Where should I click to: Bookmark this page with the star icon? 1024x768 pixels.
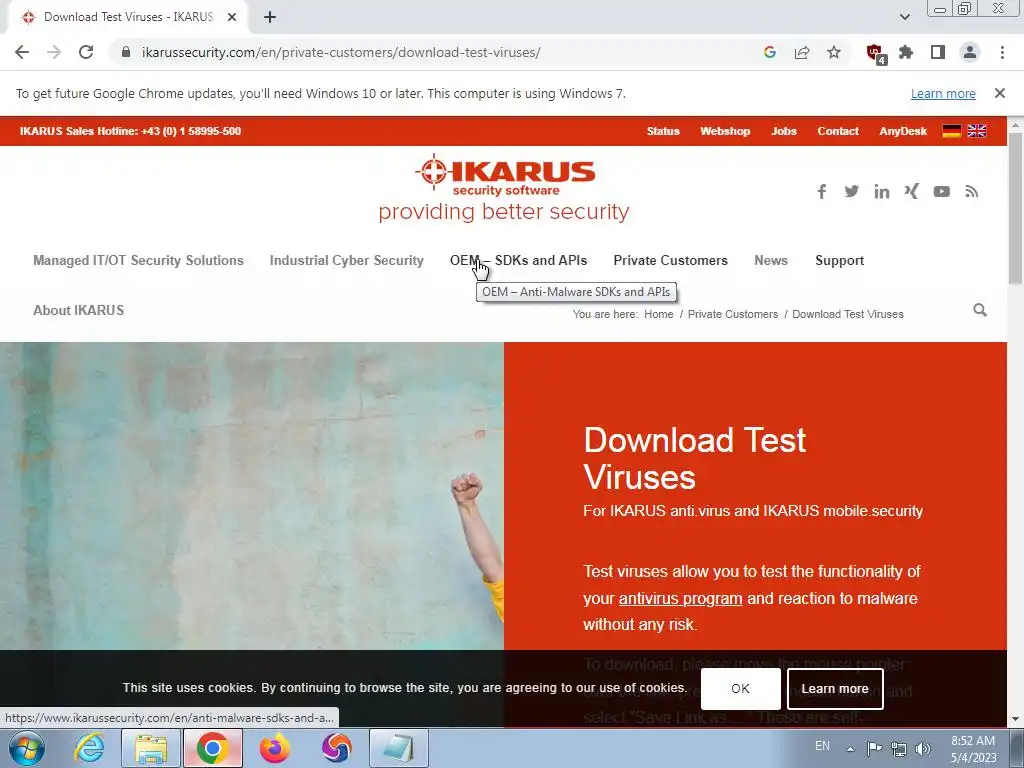834,52
